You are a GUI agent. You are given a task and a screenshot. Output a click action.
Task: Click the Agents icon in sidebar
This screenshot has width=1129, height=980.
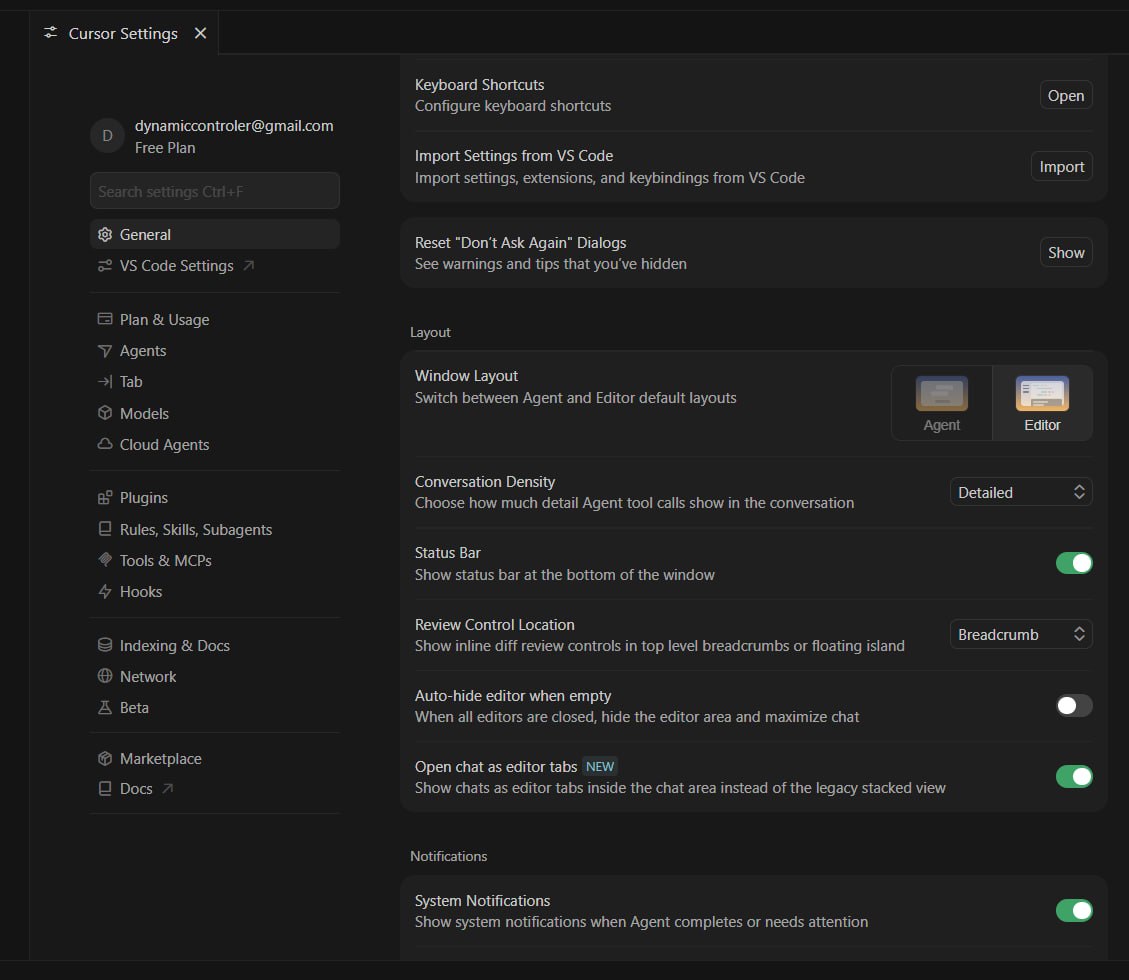(x=105, y=351)
